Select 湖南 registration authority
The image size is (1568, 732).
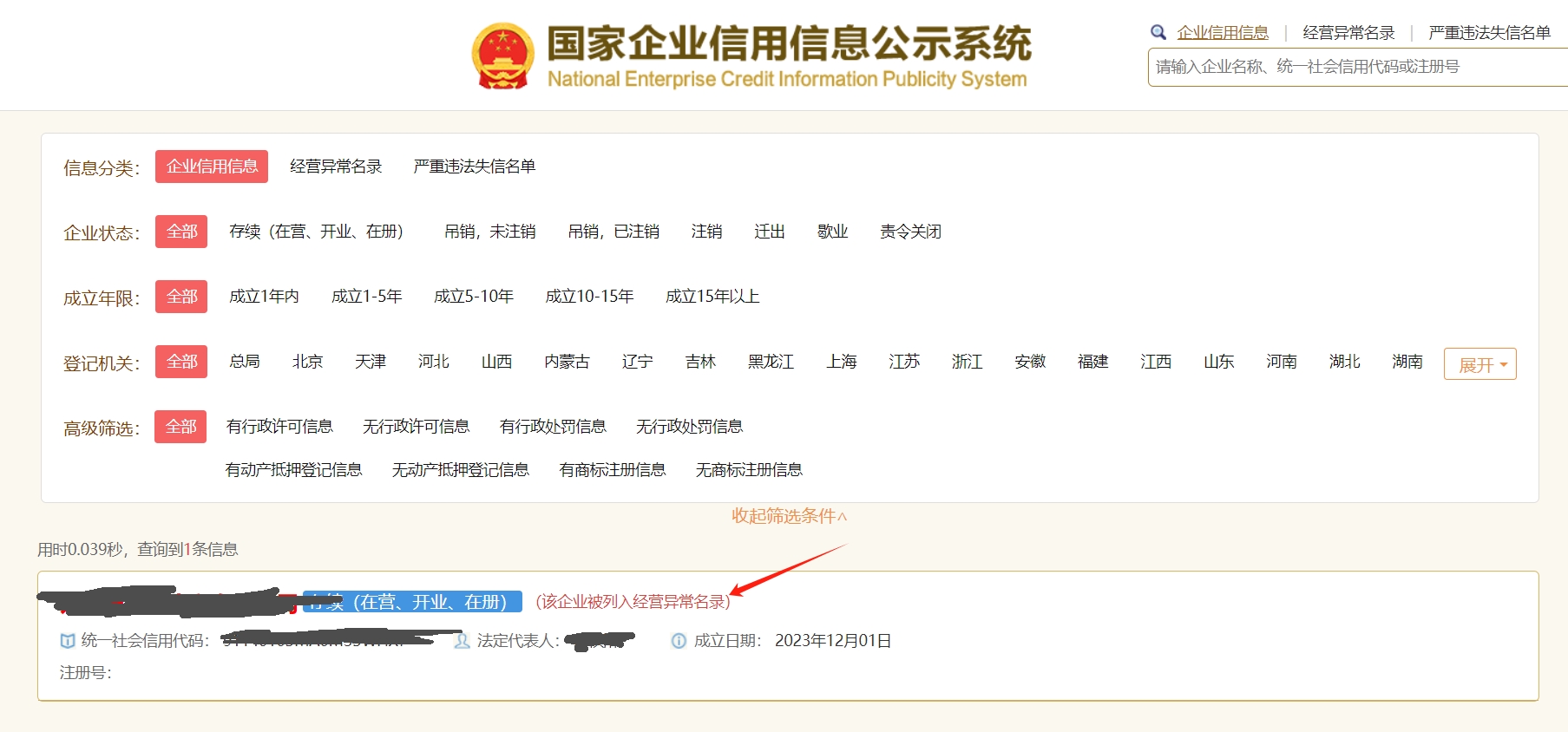[x=1407, y=362]
